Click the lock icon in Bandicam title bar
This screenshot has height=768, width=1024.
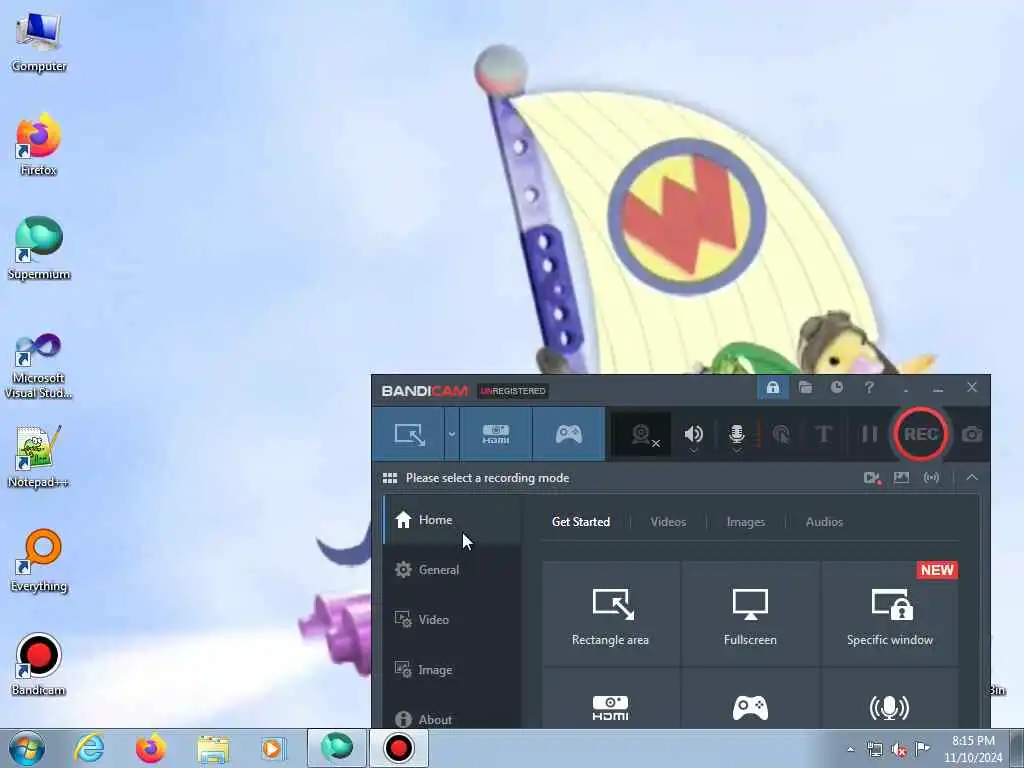[773, 388]
